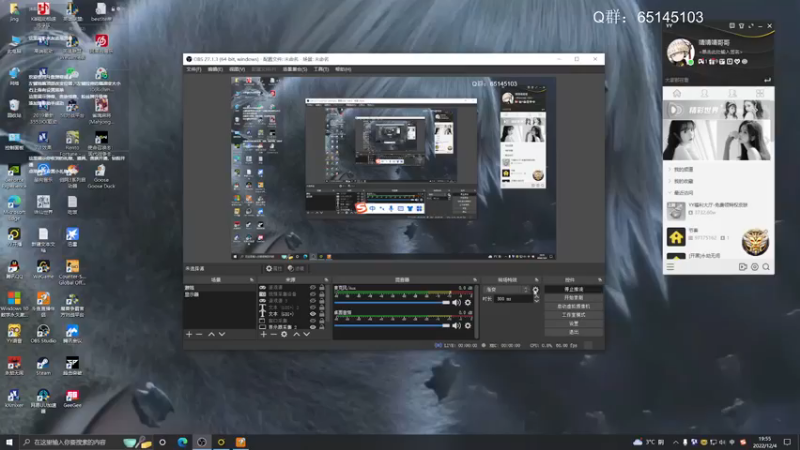Viewport: 800px width, 450px height.
Task: Pop out the Audio Mixer dock panel
Action: (475, 280)
